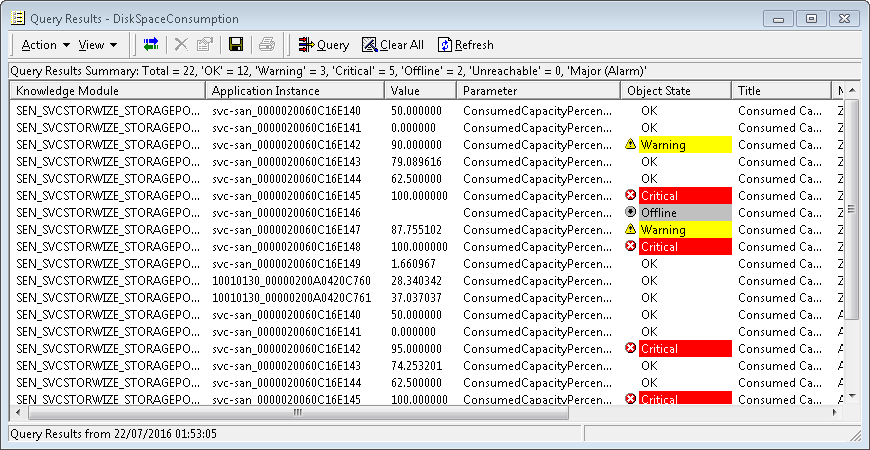870x450 pixels.
Task: Click critical icon in last C16E145 row
Action: [x=630, y=398]
